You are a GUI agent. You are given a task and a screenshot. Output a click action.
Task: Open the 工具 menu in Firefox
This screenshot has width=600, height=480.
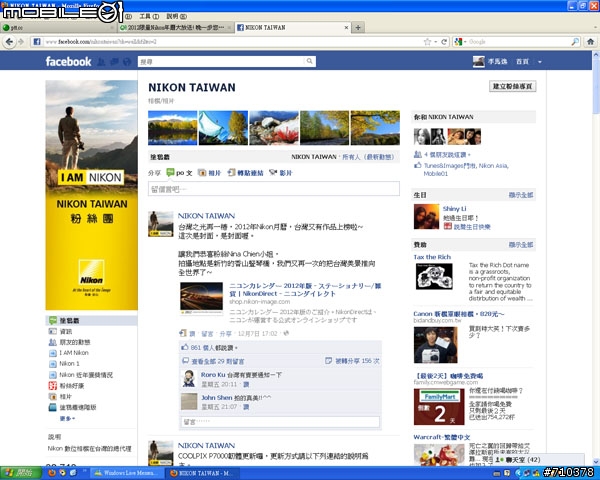pyautogui.click(x=149, y=16)
